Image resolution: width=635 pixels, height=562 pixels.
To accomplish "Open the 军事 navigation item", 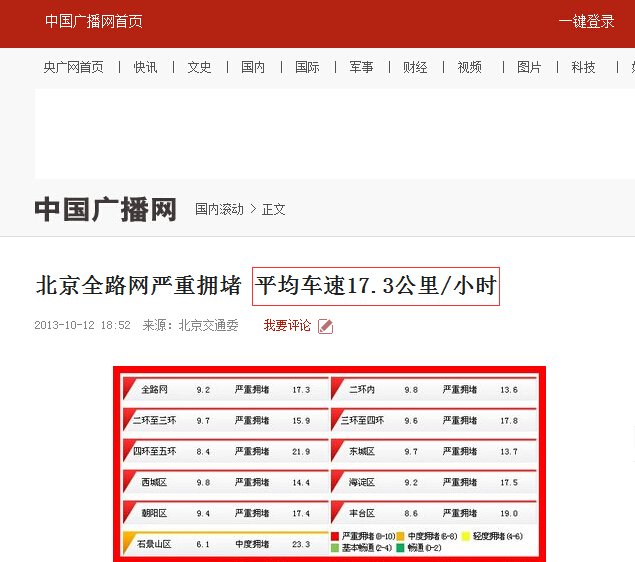I will (361, 67).
